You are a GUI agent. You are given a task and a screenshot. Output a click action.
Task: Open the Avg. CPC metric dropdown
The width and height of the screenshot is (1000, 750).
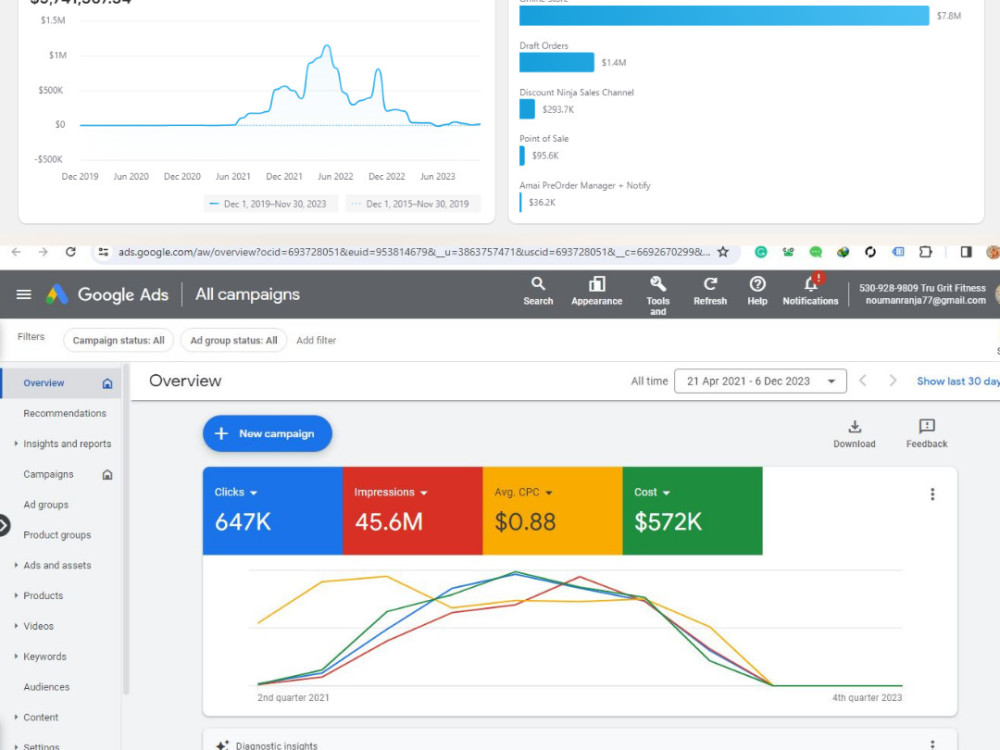[524, 492]
